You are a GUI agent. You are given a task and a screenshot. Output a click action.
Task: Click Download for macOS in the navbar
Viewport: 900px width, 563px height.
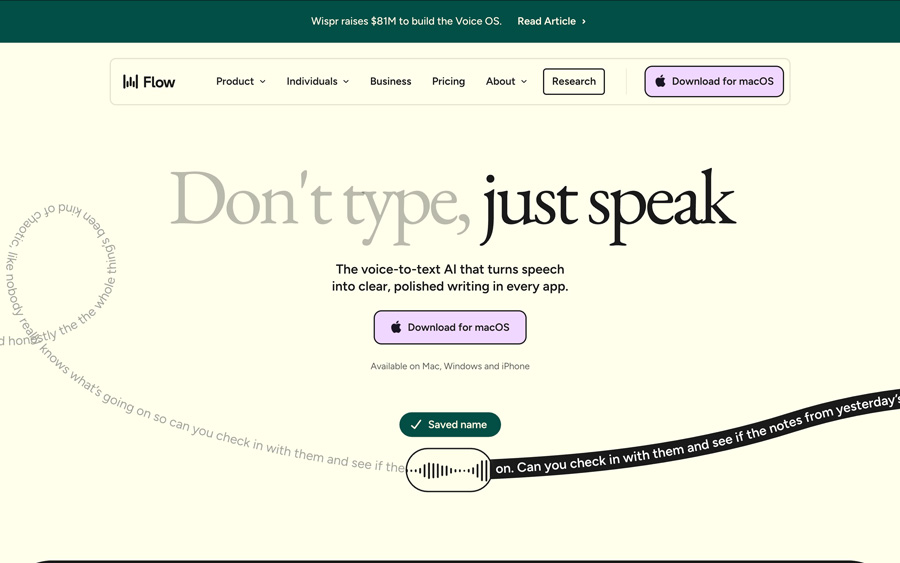pyautogui.click(x=713, y=81)
